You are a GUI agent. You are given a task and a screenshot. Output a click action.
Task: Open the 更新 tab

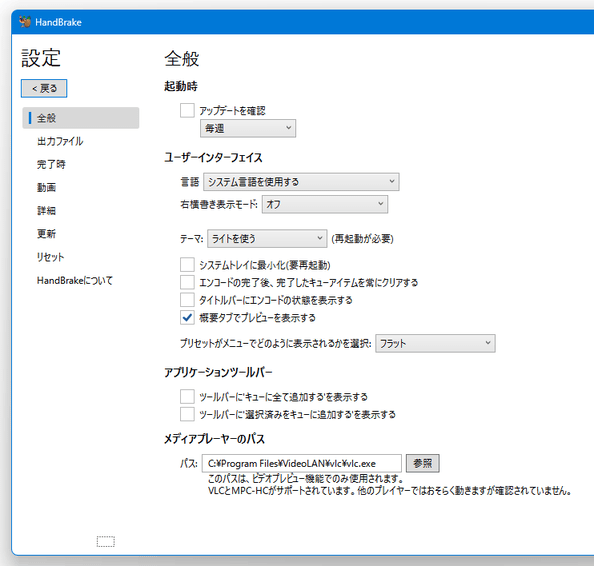tap(46, 234)
